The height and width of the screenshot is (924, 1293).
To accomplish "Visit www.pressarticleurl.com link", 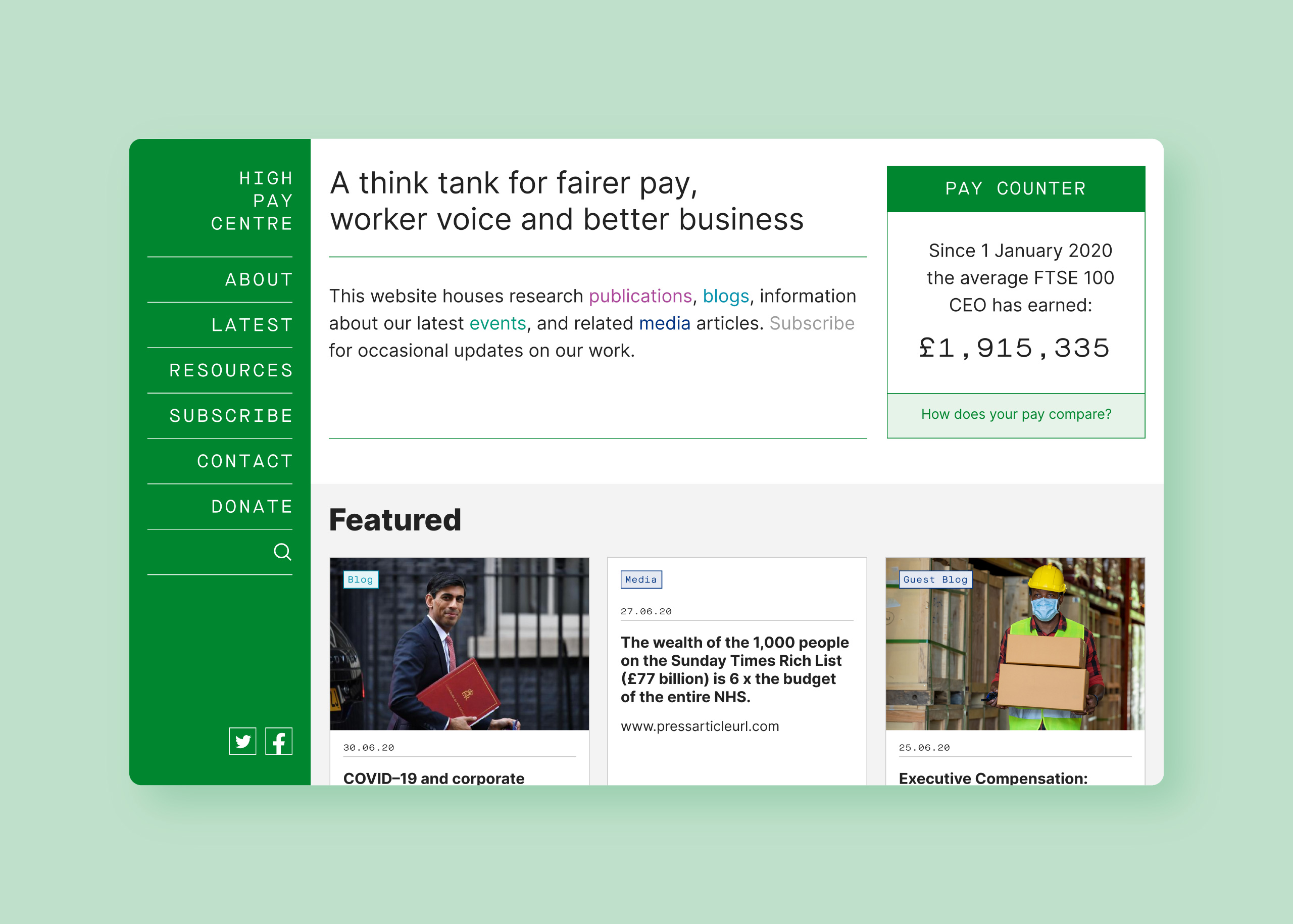I will 700,726.
